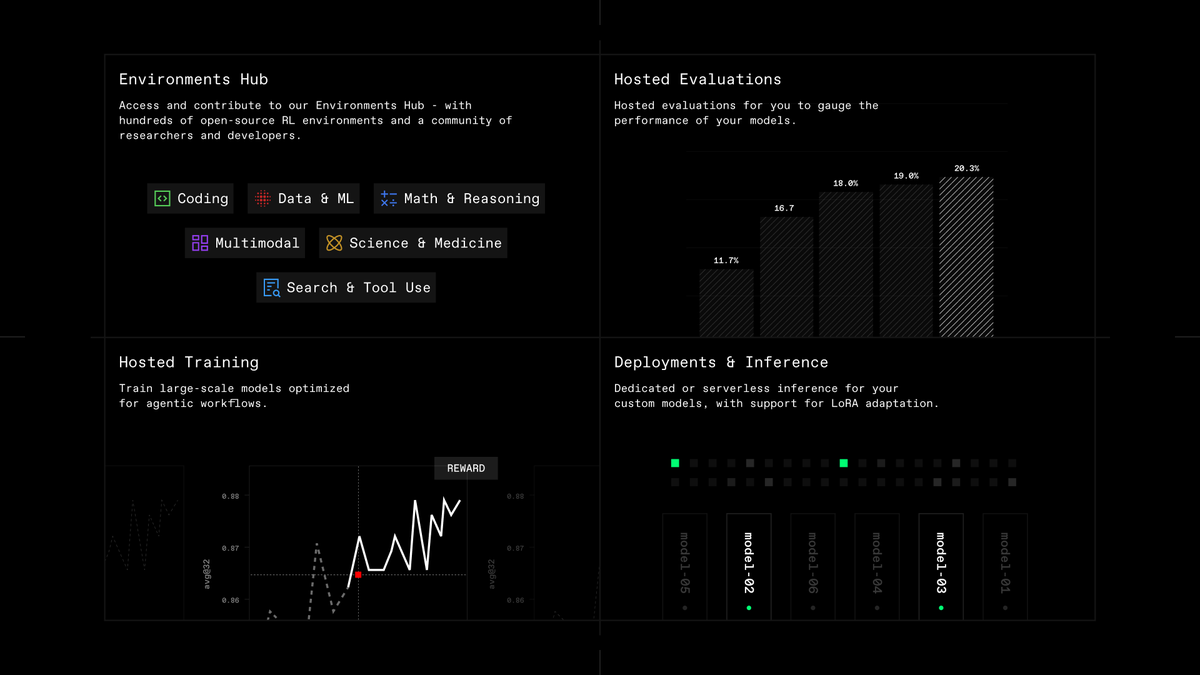Choose the Multimodal environment tag
The width and height of the screenshot is (1200, 675).
pos(245,243)
